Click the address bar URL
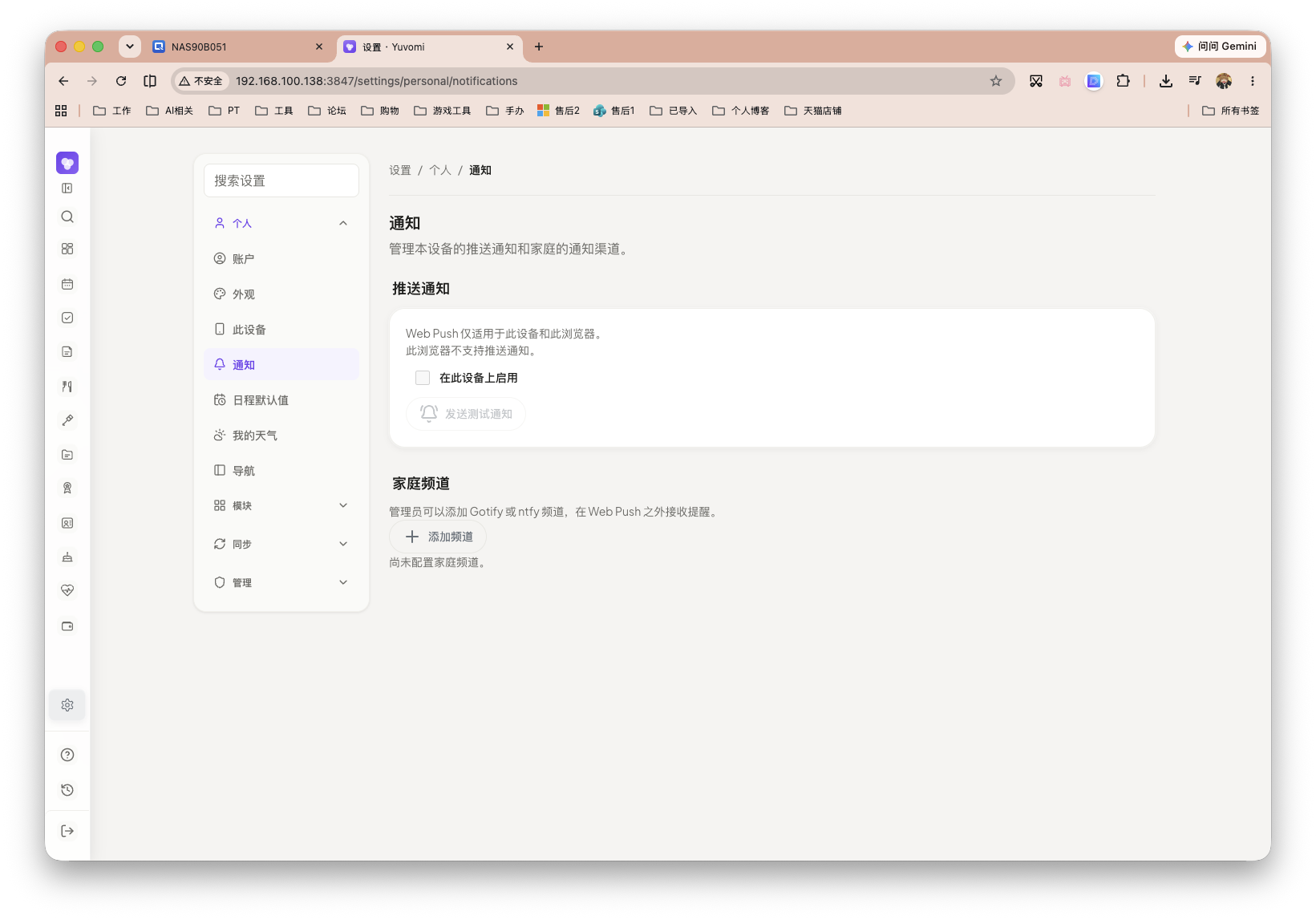The width and height of the screenshot is (1316, 920). [377, 81]
